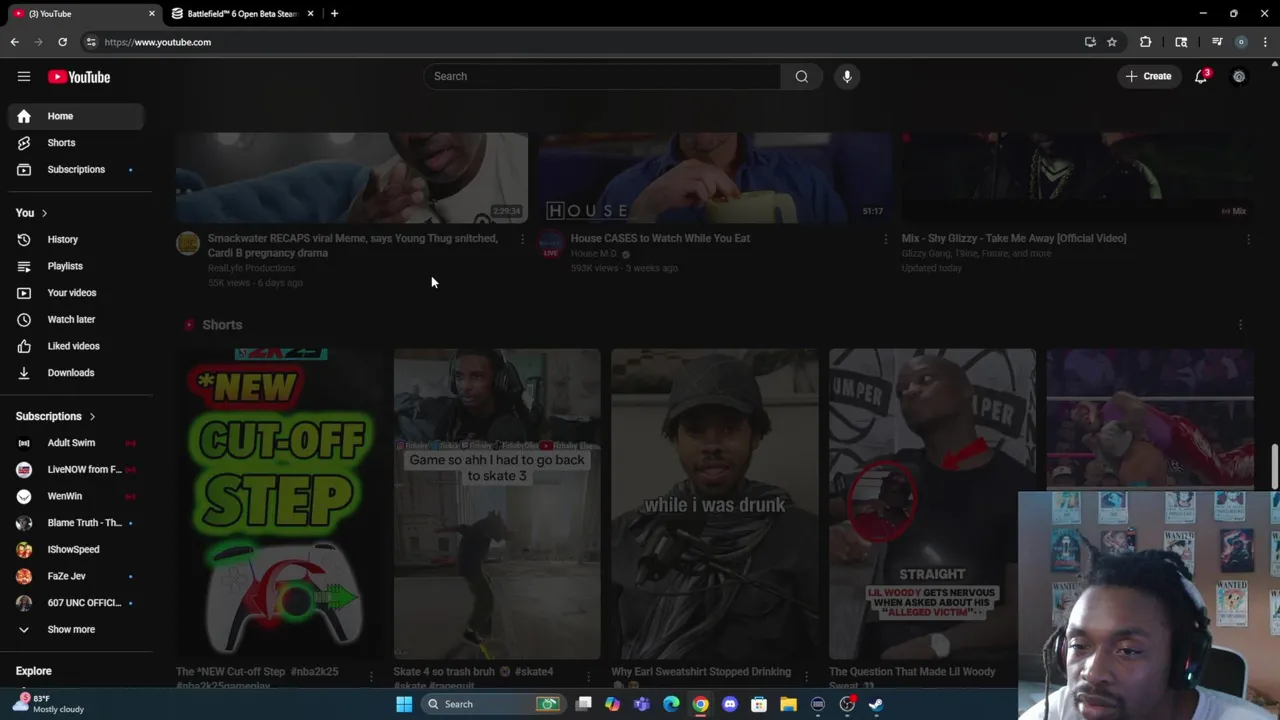Open Shorts in the sidebar
The width and height of the screenshot is (1280, 720).
76,143
